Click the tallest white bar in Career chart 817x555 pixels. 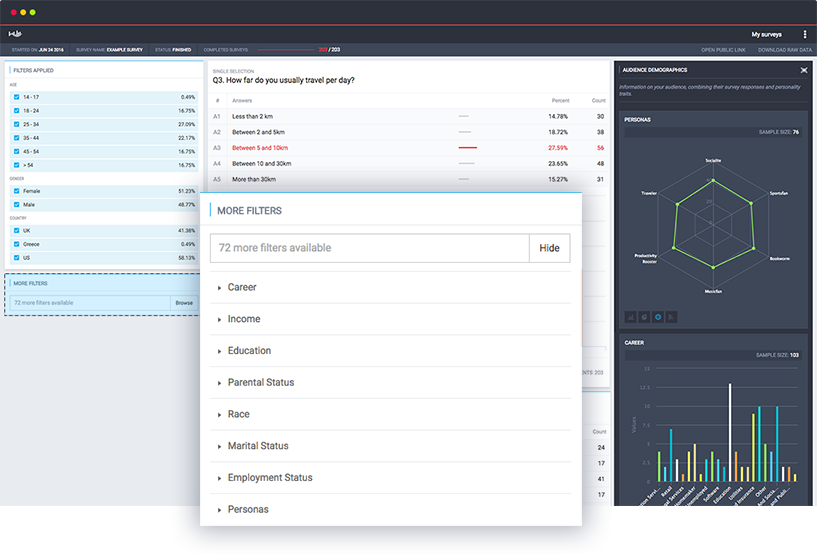729,433
